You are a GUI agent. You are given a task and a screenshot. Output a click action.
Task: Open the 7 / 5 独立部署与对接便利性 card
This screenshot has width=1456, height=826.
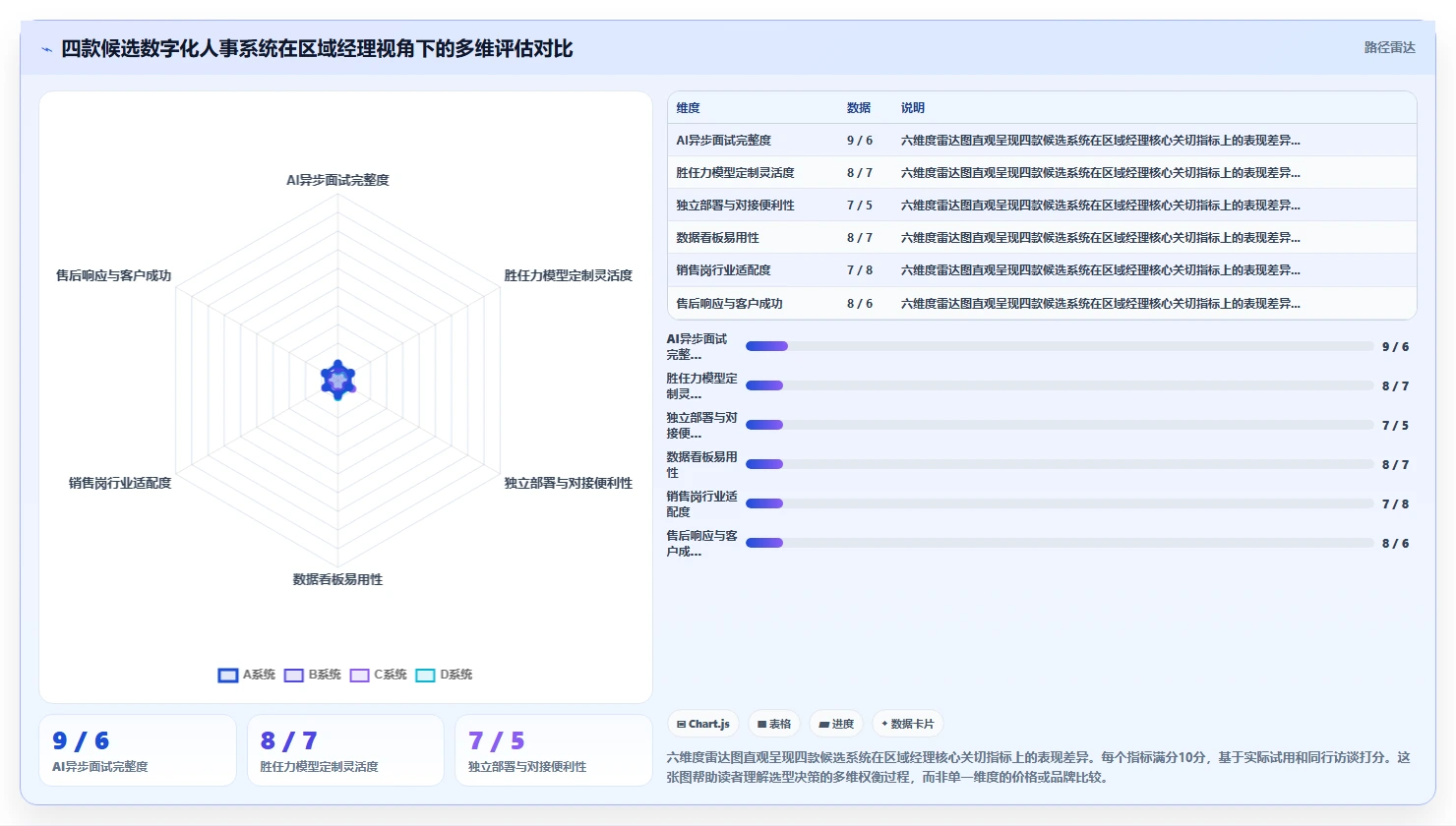coord(554,750)
